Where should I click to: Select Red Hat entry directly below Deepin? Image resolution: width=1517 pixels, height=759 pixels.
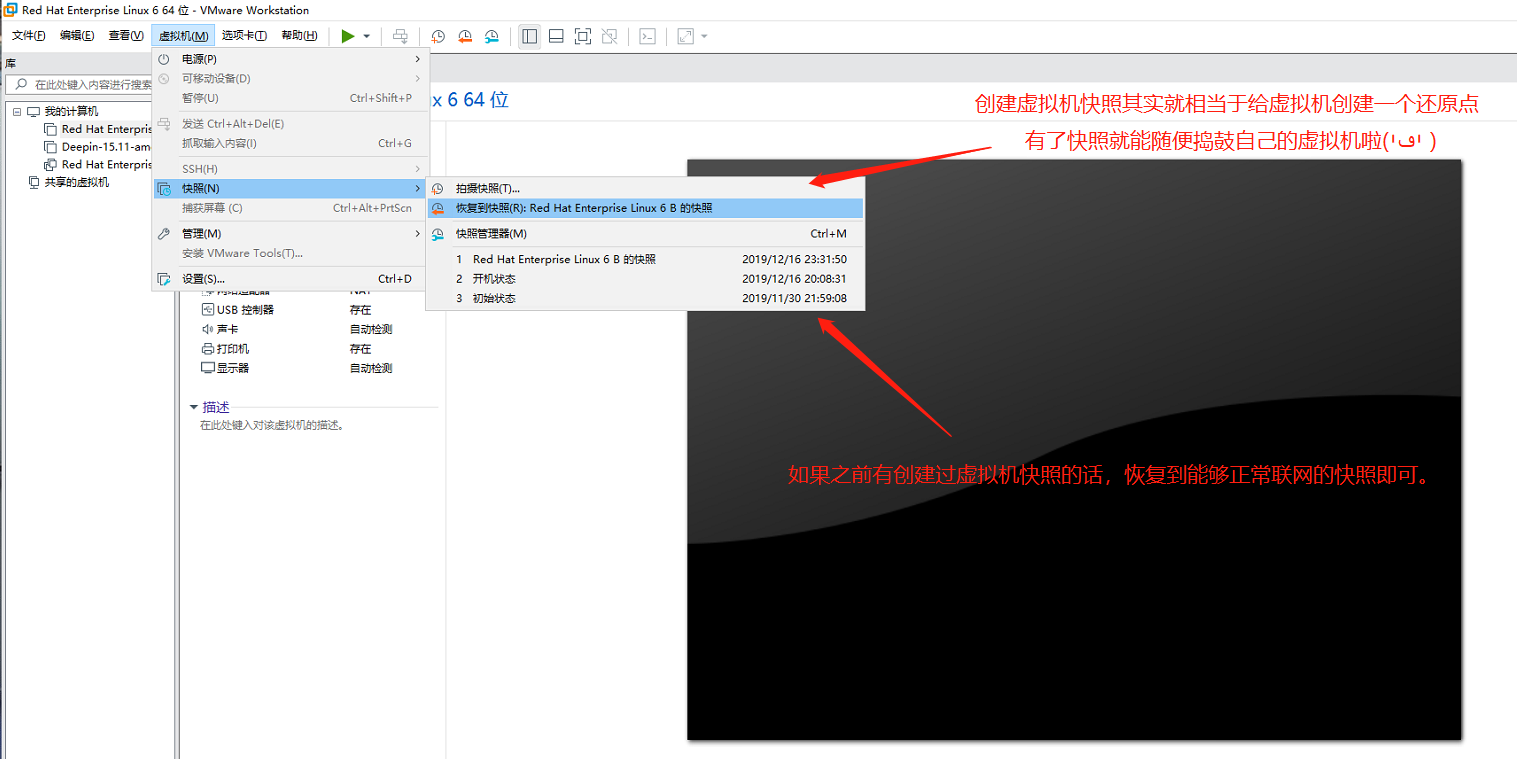106,164
